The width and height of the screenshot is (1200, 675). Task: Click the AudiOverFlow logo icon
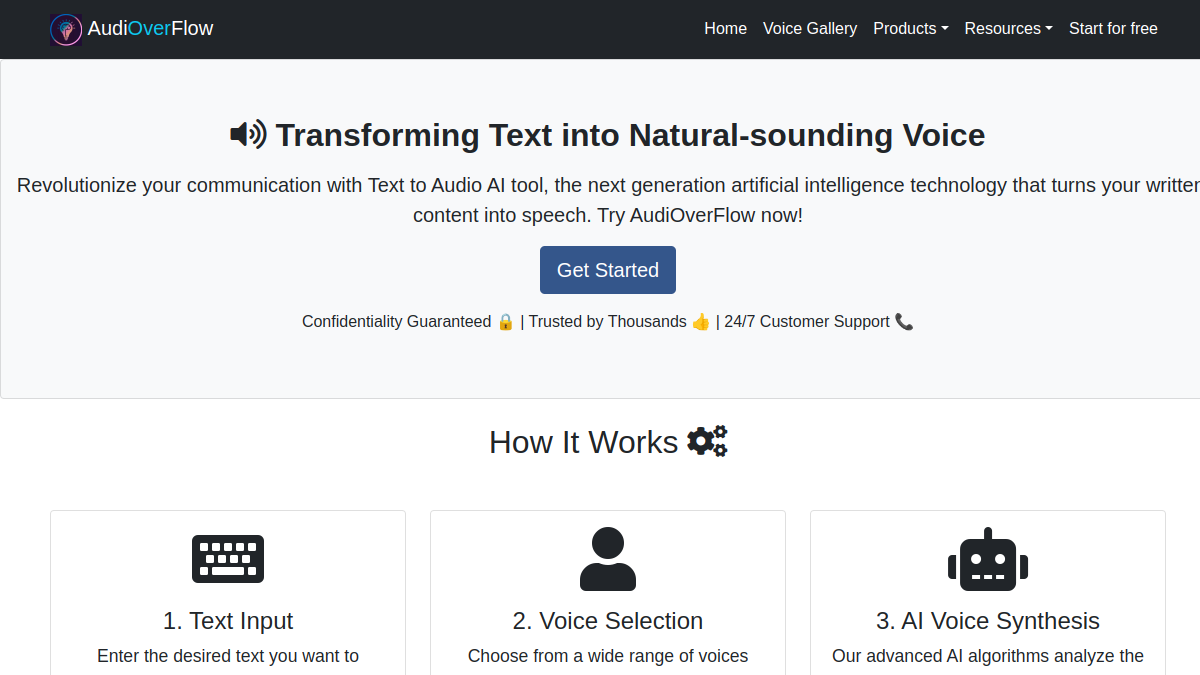[66, 29]
